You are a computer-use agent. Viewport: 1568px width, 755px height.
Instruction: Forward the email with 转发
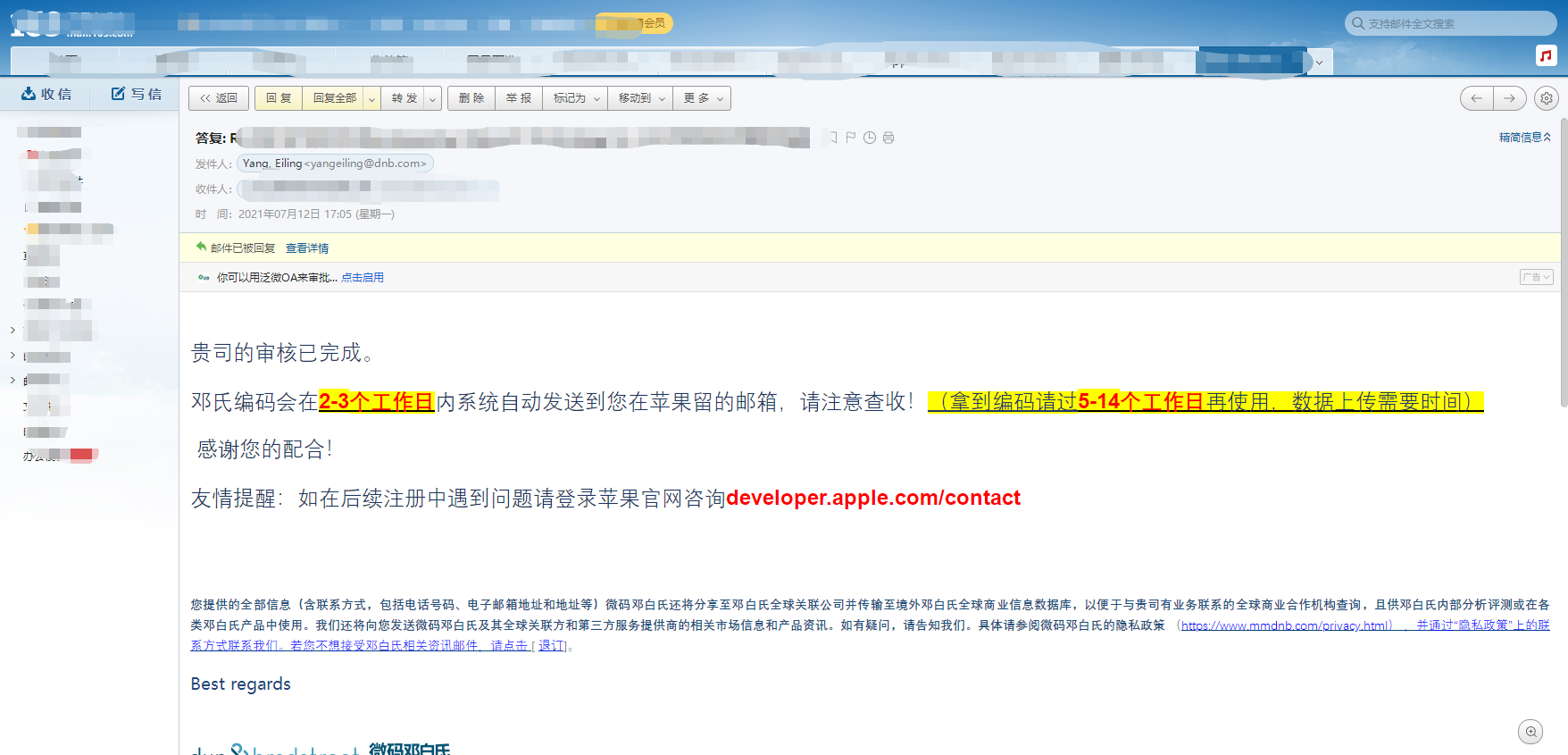[404, 98]
